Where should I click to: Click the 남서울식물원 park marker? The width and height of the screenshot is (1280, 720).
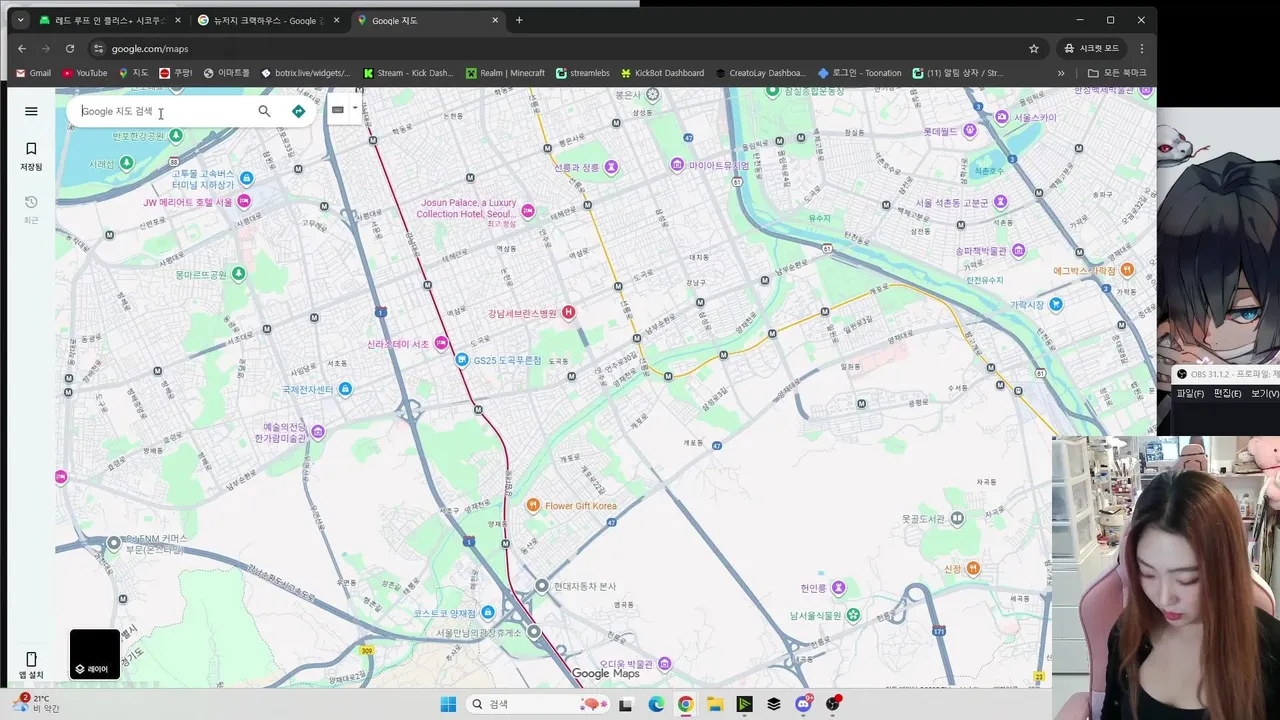(x=853, y=616)
